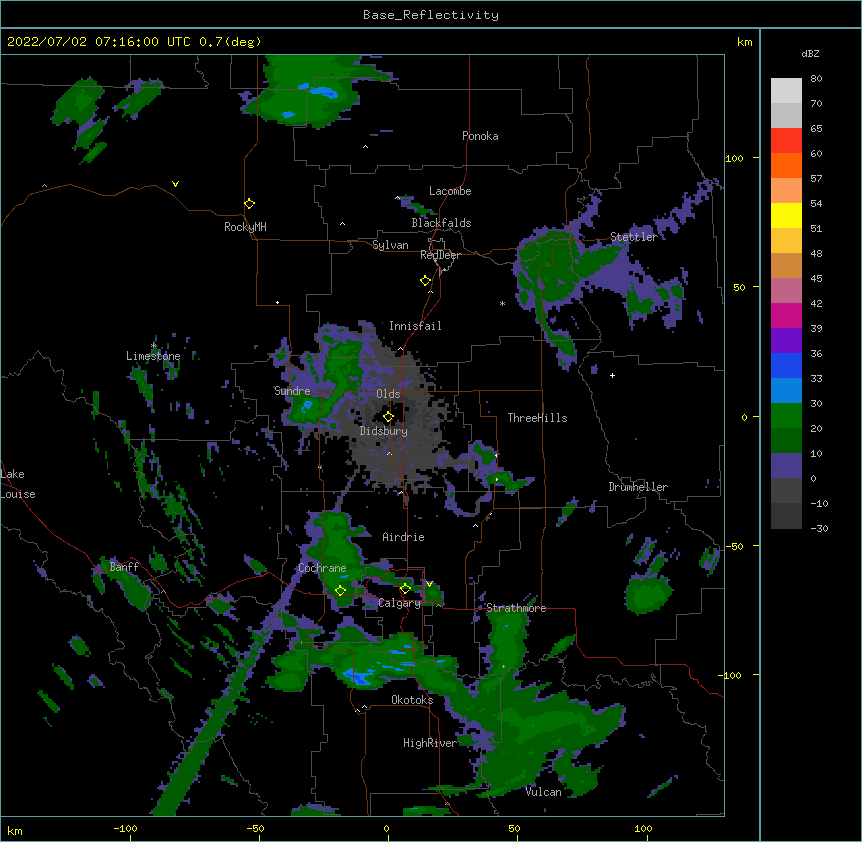862x842 pixels.
Task: Click the Blackfalds city label
Action: click(441, 223)
